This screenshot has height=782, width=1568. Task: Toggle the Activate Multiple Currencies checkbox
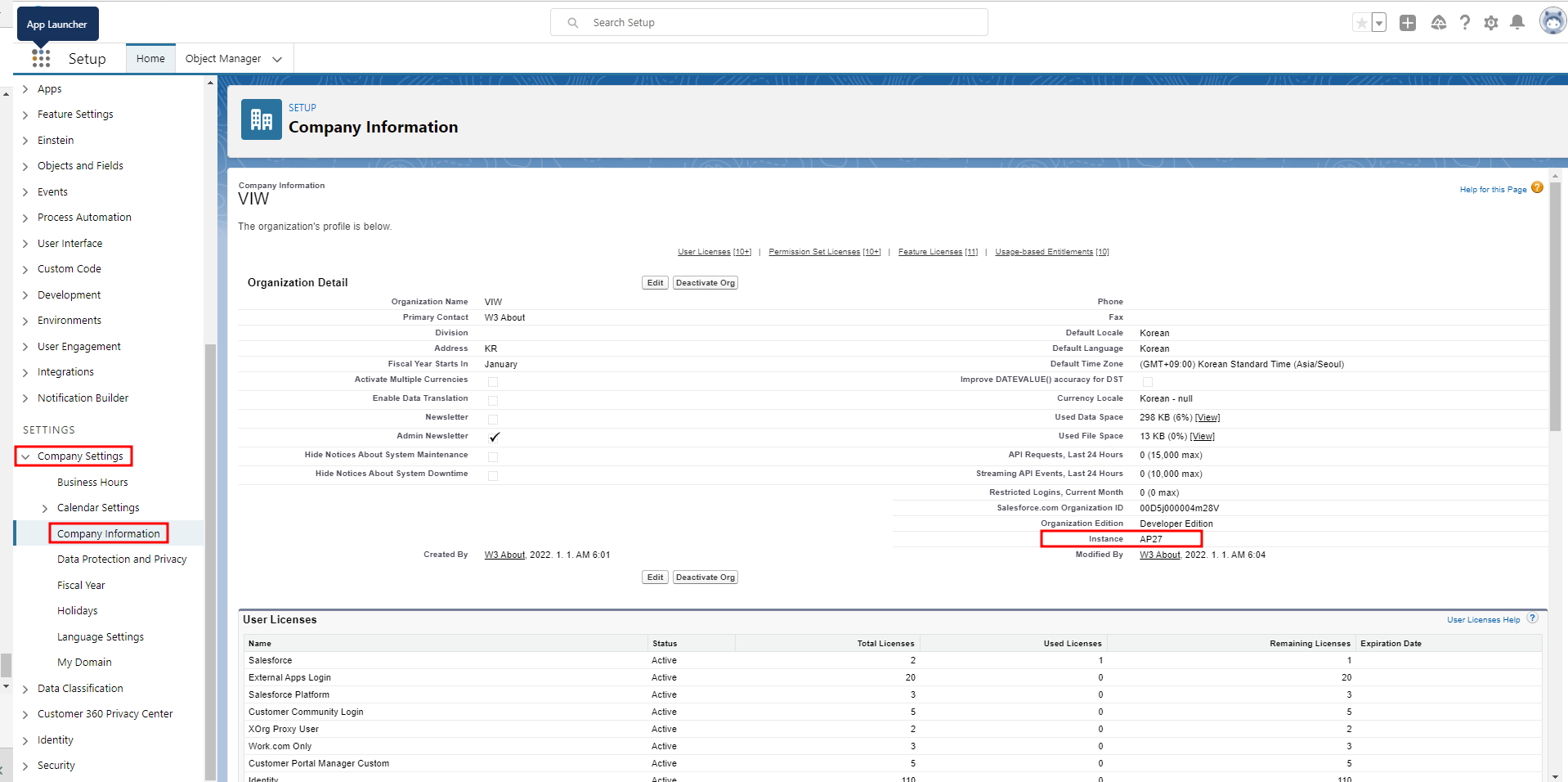pos(493,382)
